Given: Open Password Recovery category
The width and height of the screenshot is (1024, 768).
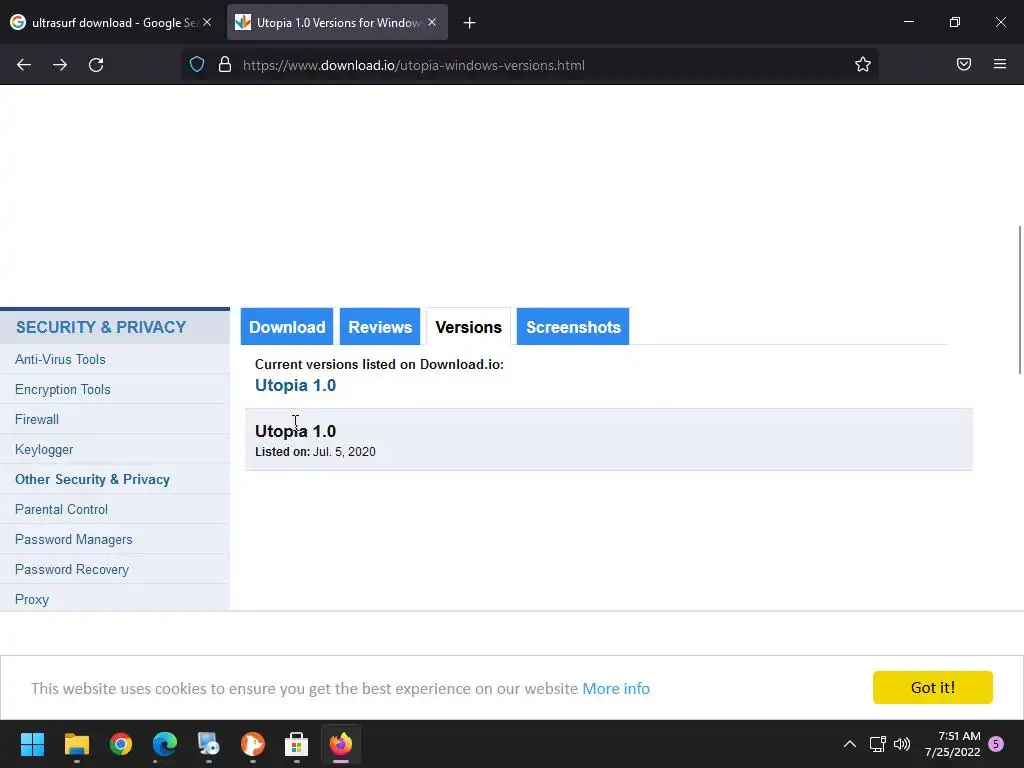Looking at the screenshot, I should pyautogui.click(x=72, y=569).
